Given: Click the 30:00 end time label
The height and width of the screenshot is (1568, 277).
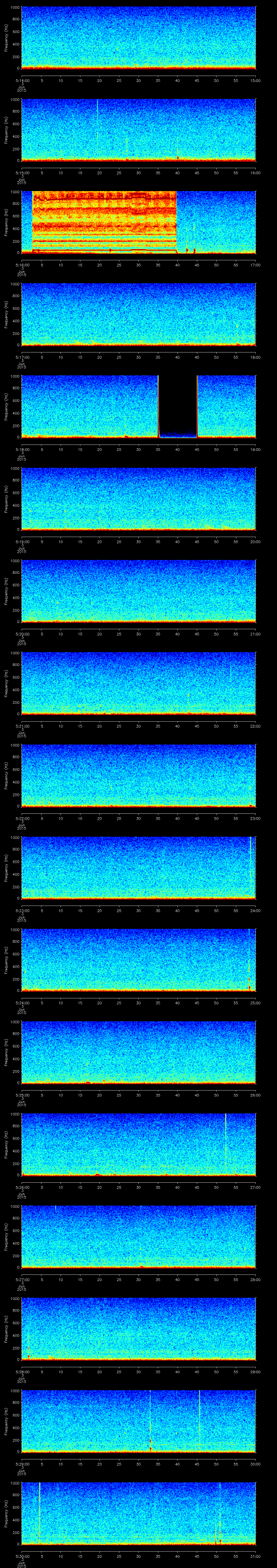Looking at the screenshot, I should click(x=256, y=1463).
